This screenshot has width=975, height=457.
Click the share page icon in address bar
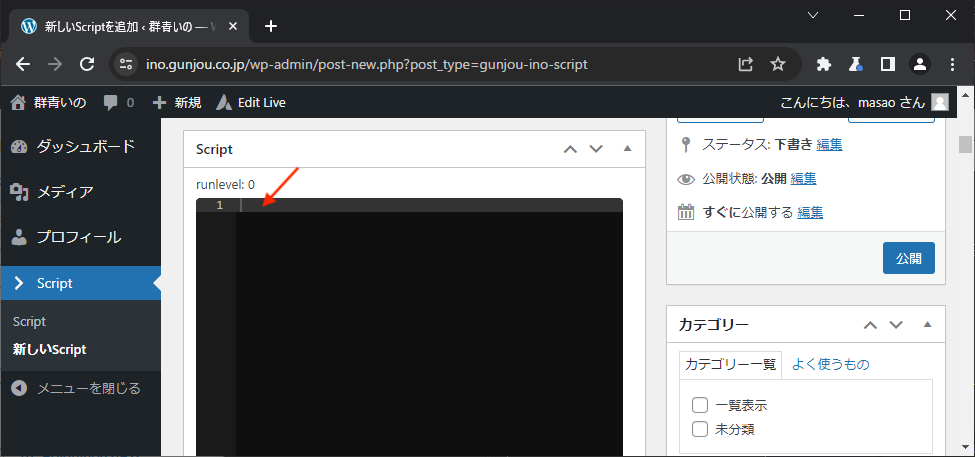[x=746, y=64]
